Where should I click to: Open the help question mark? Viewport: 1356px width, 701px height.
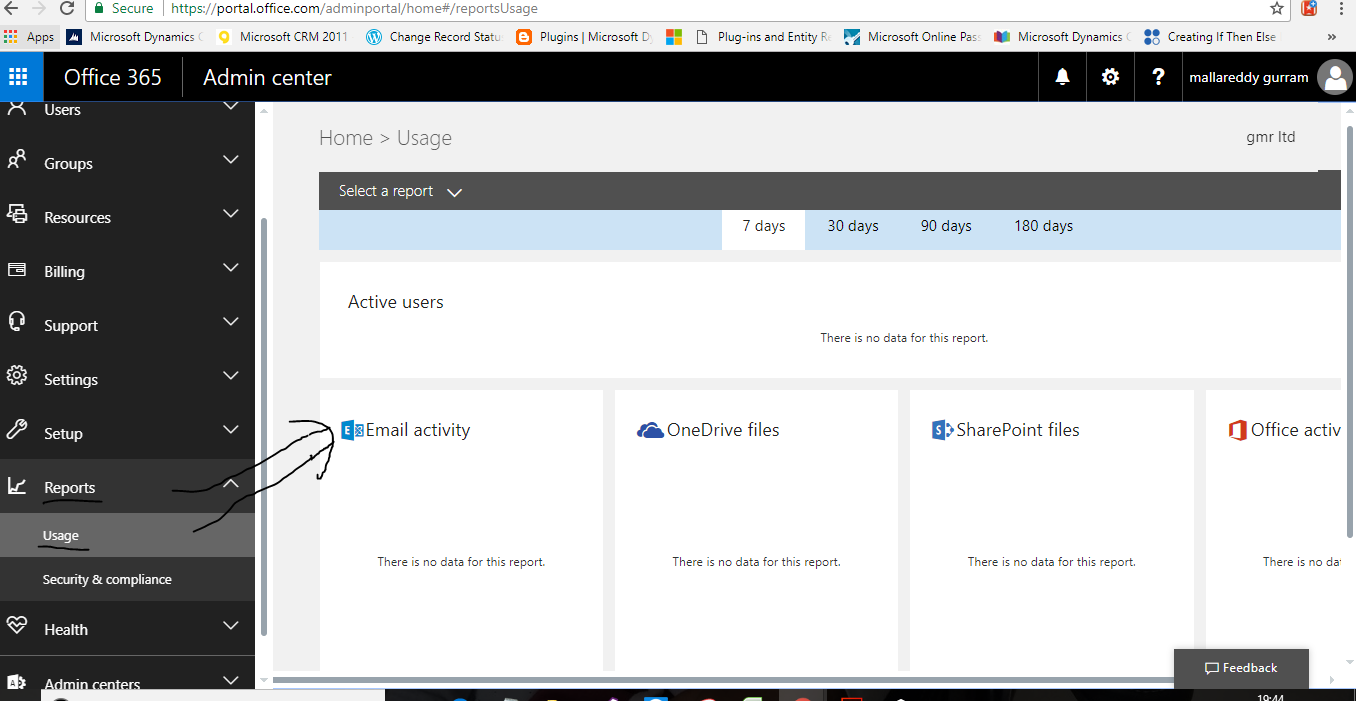click(1158, 77)
